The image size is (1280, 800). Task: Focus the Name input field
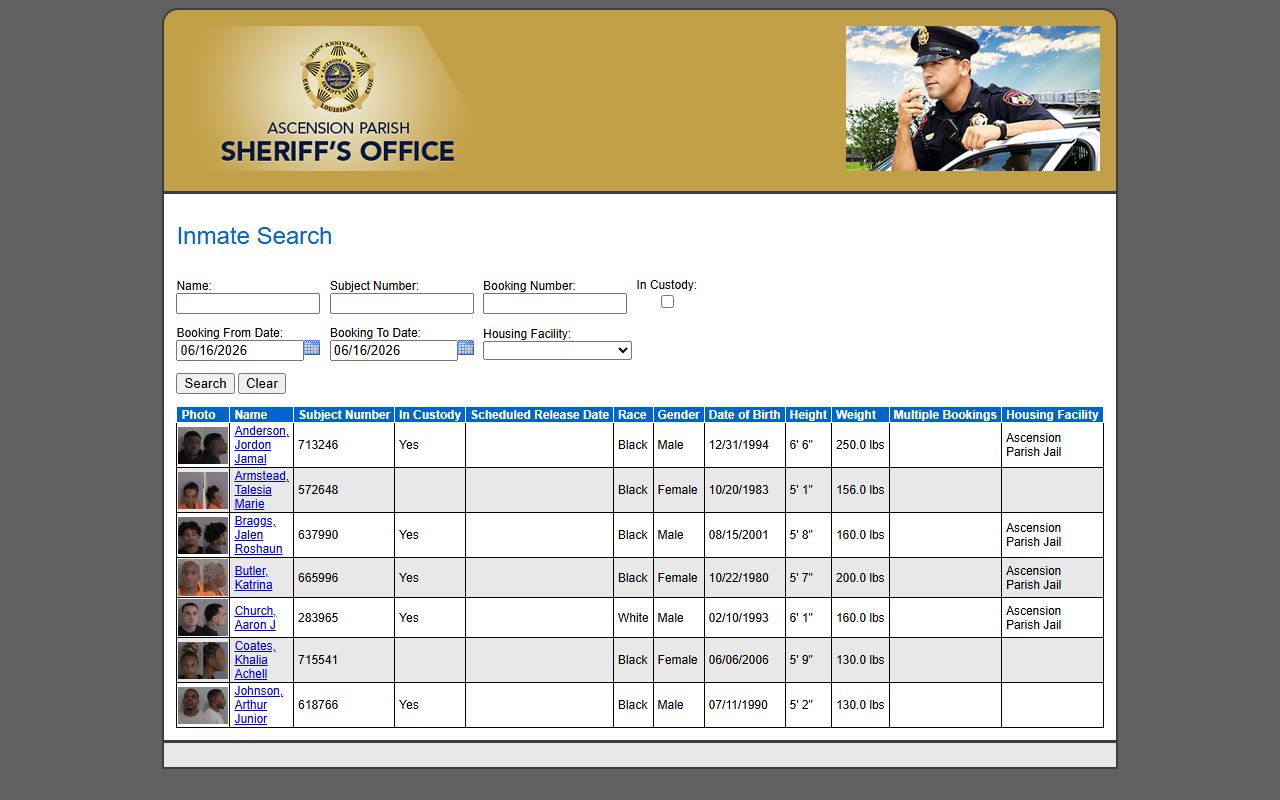tap(248, 303)
